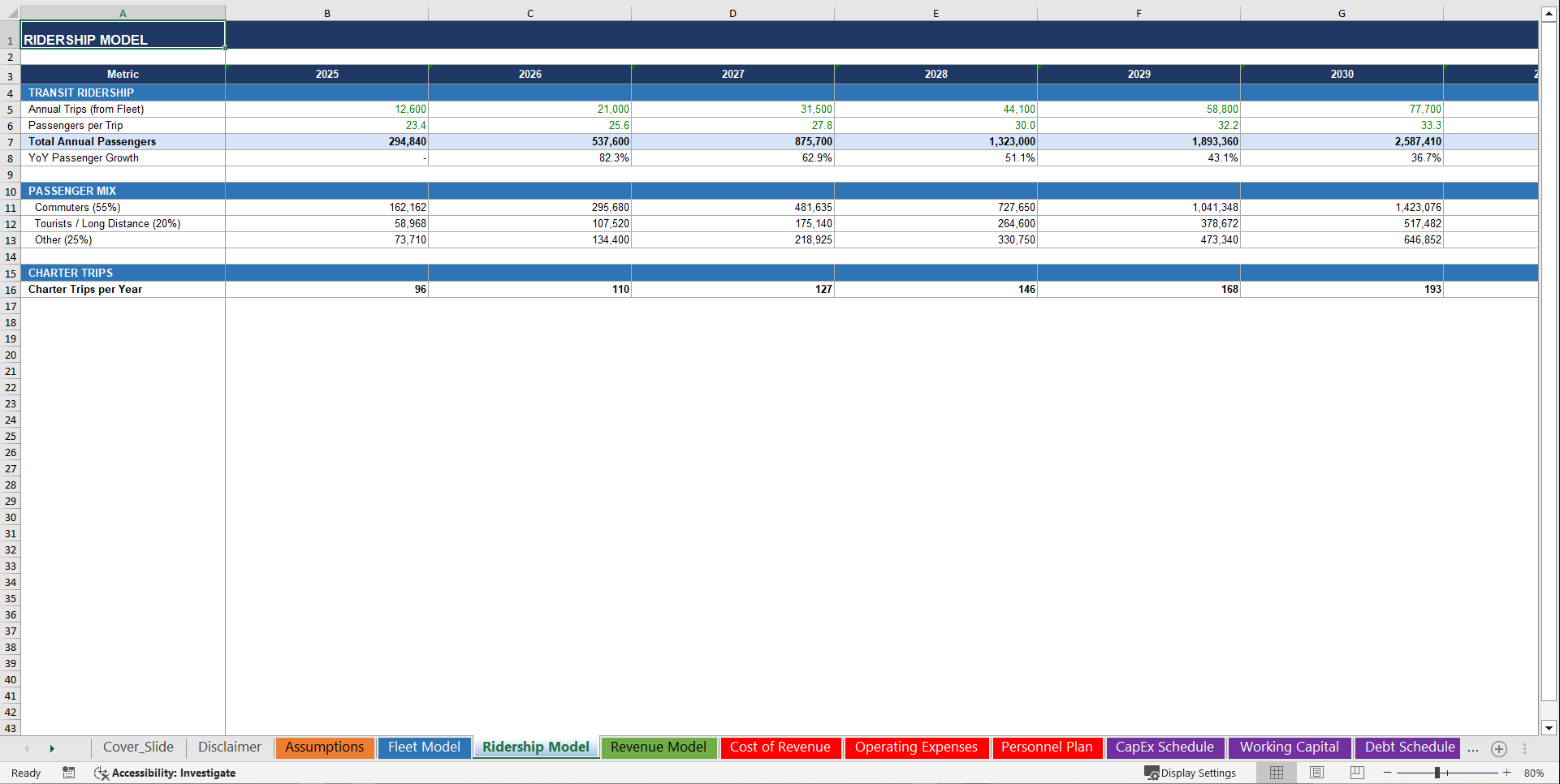Viewport: 1560px width, 784px height.
Task: Click the vertical scrollbar down arrow
Action: pos(1549,728)
